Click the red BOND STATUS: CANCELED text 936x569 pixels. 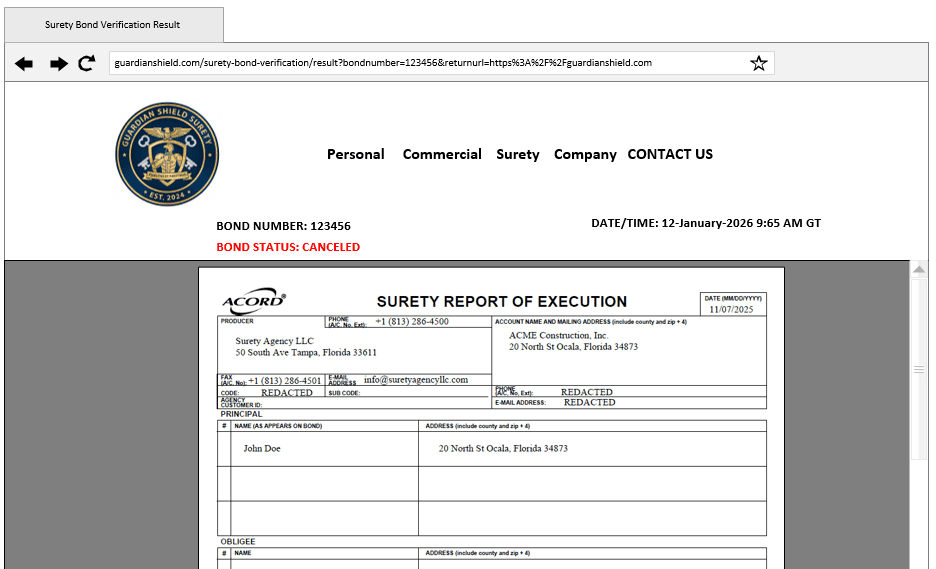click(x=288, y=247)
